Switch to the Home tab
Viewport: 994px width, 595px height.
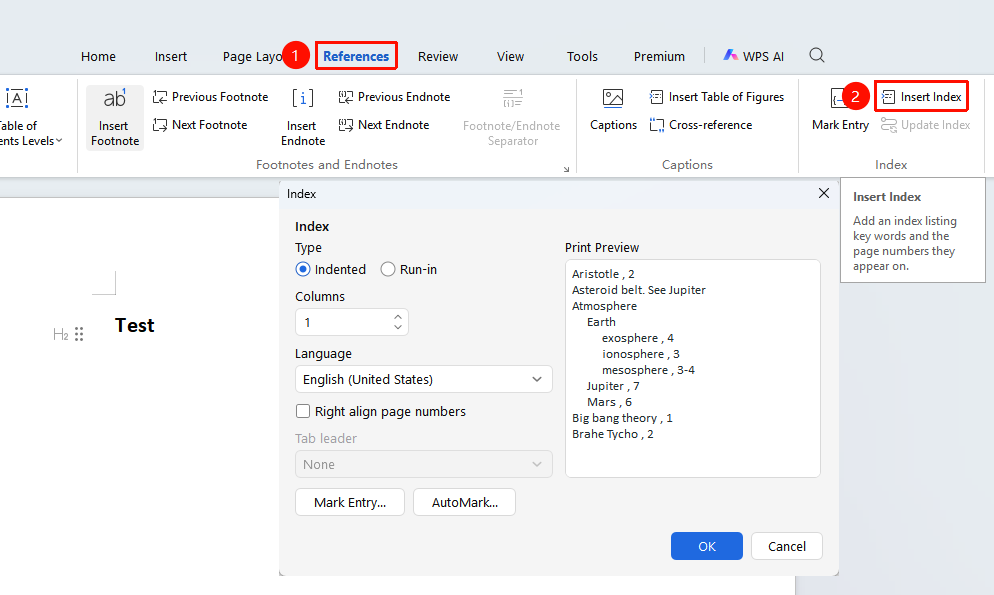[98, 56]
